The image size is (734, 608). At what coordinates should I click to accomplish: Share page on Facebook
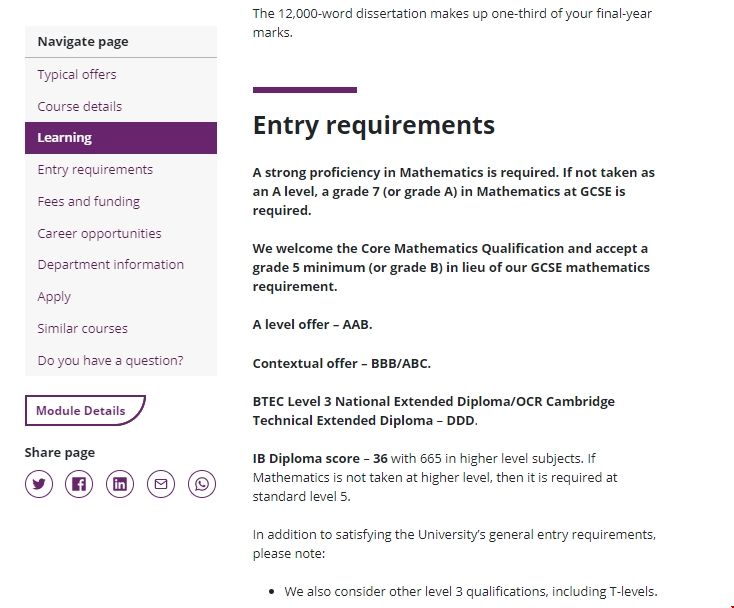coord(79,485)
